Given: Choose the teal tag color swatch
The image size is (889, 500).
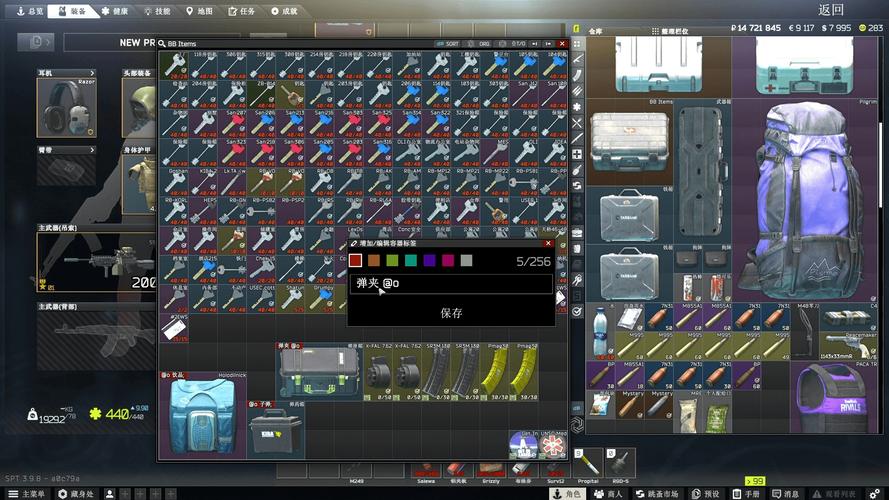Looking at the screenshot, I should coord(411,260).
